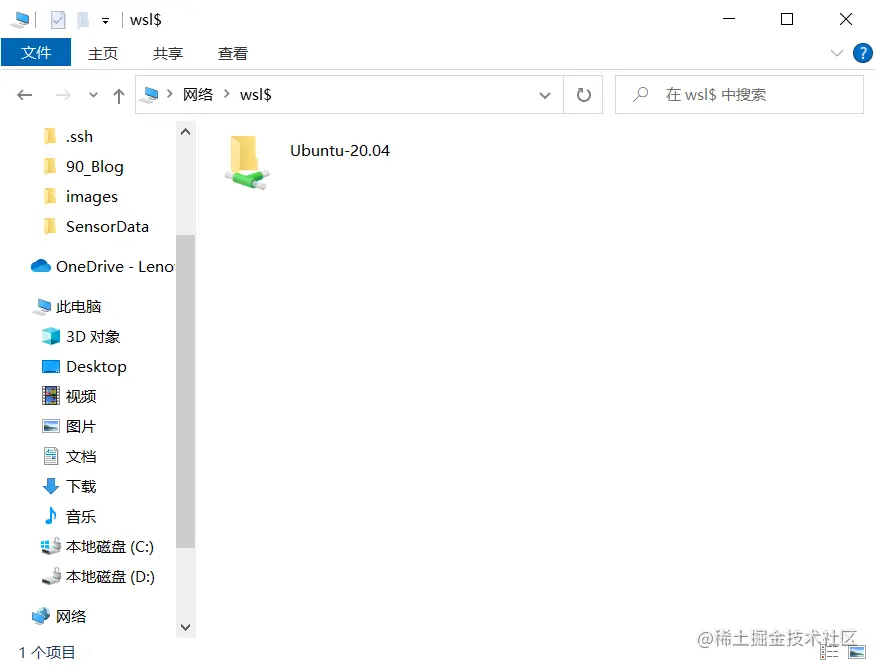Click the sidebar scroll up arrow
The image size is (877, 668).
point(186,132)
